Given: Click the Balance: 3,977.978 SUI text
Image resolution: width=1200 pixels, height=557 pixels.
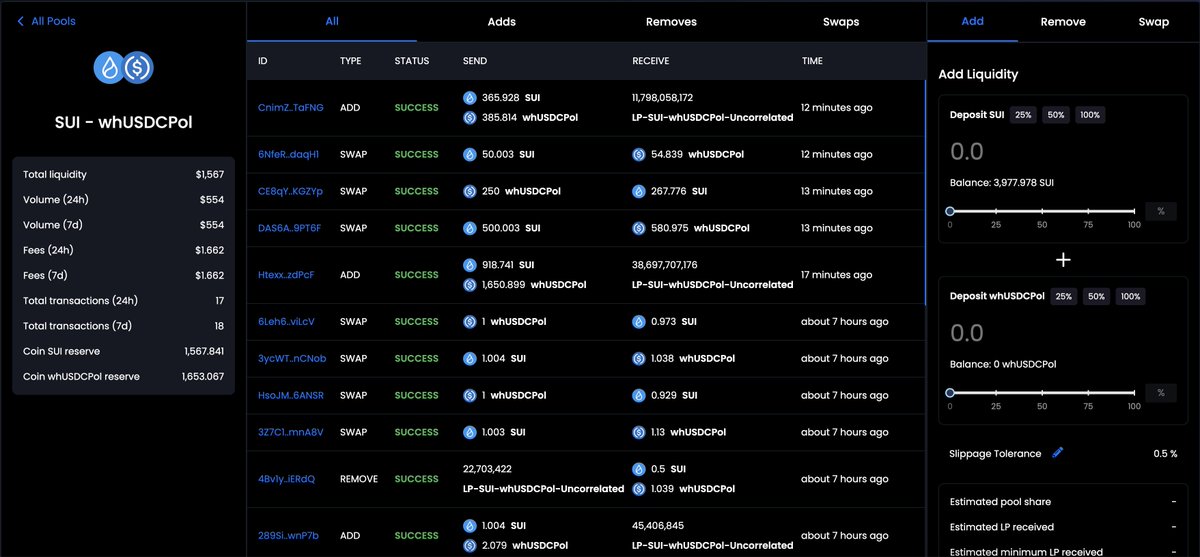Looking at the screenshot, I should click(1001, 183).
